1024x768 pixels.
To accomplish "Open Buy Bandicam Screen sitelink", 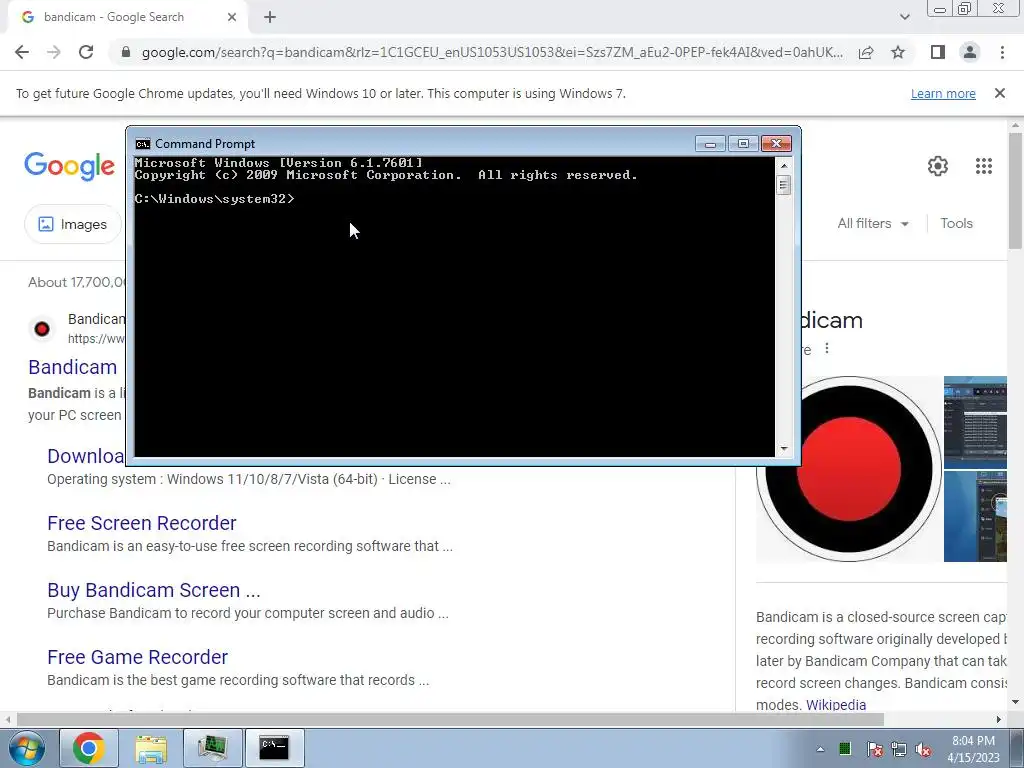I will (x=153, y=590).
